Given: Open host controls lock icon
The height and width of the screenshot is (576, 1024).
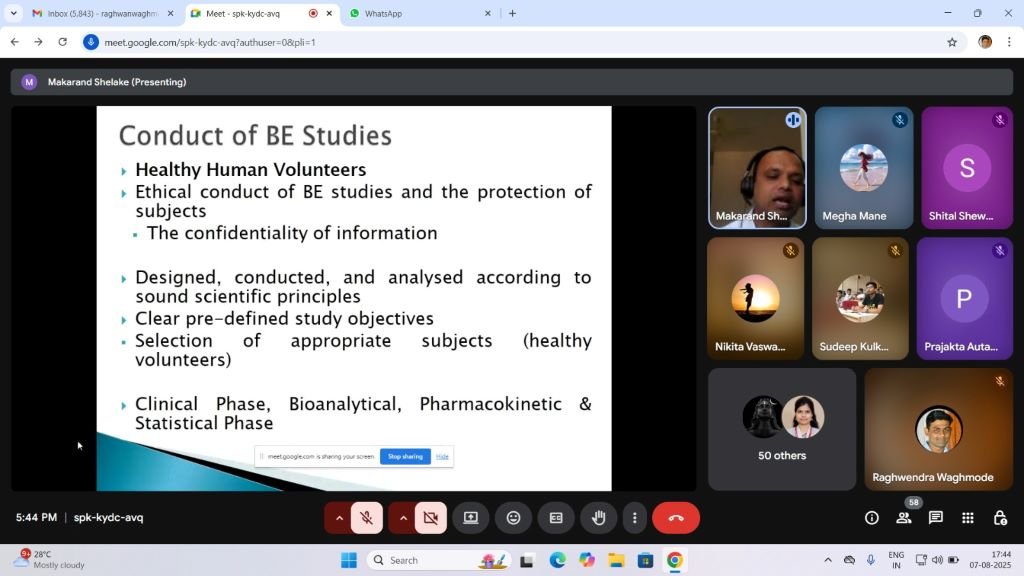Looking at the screenshot, I should tap(1000, 518).
